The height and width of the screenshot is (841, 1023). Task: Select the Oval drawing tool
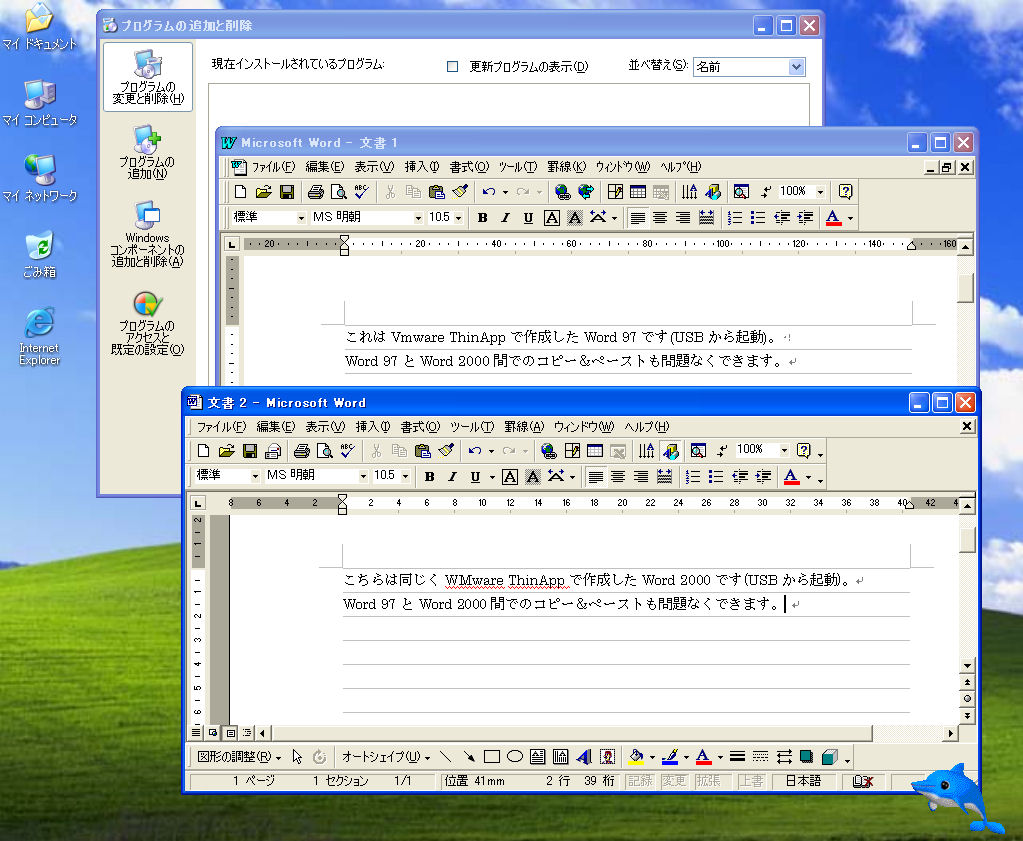(515, 757)
